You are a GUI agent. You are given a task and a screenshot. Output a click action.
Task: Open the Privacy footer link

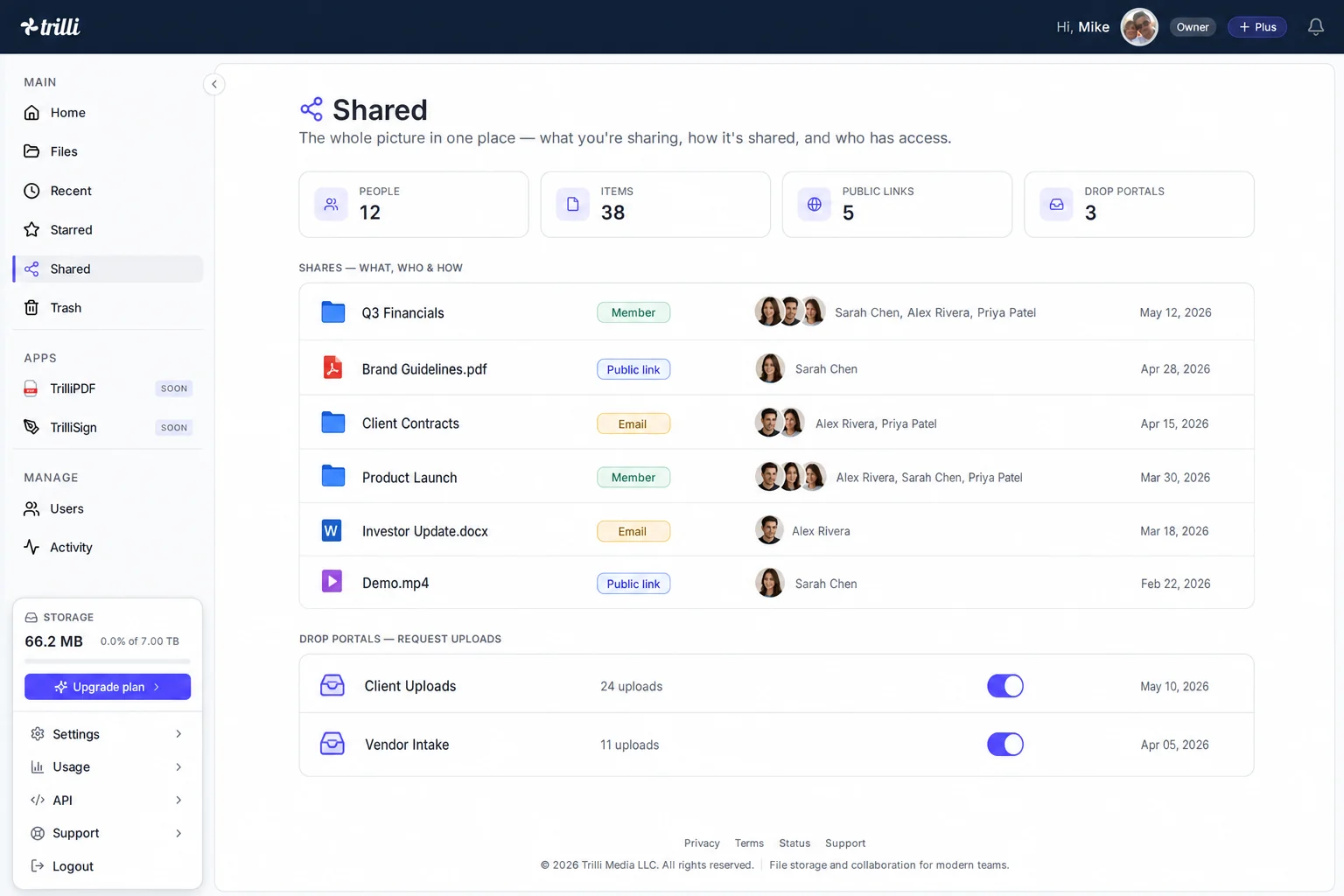(702, 843)
